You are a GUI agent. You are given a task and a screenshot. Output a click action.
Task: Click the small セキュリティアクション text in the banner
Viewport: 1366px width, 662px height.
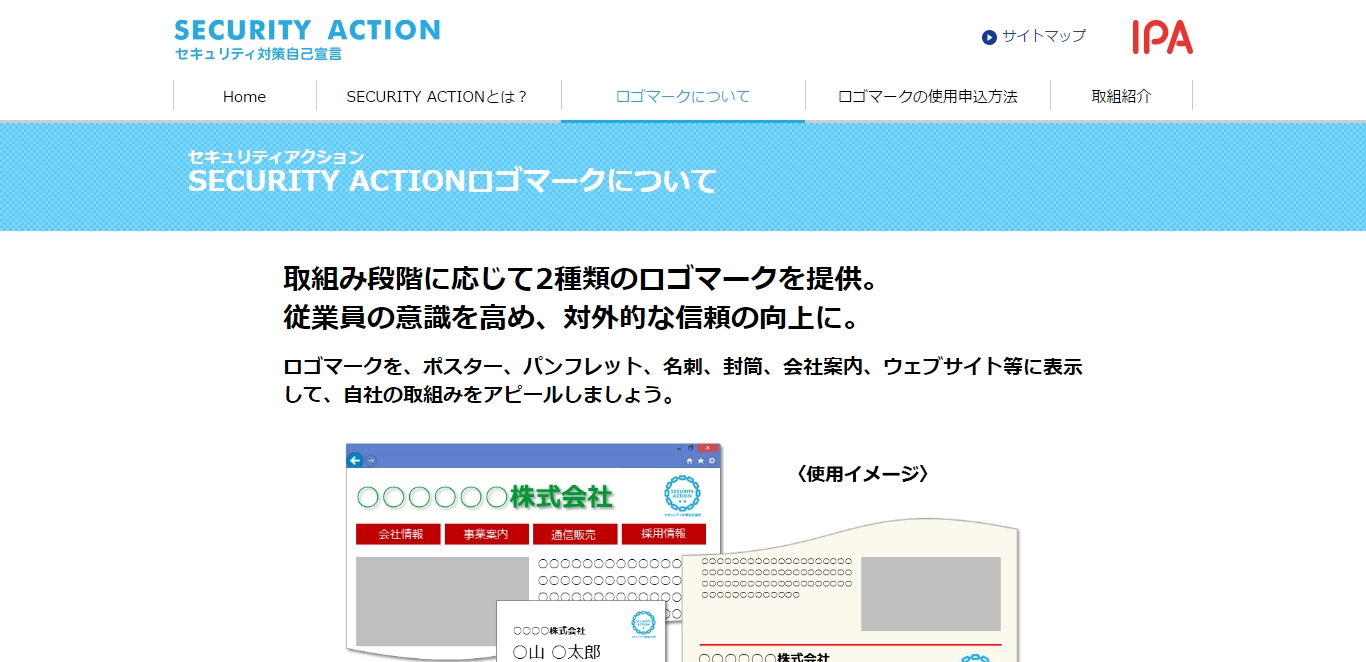[276, 157]
